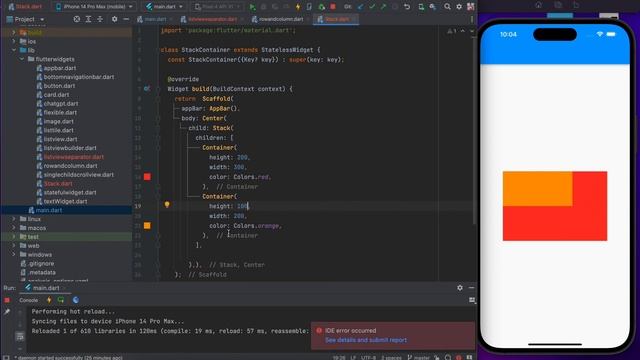Click the Git push arrow icon

click(383, 7)
